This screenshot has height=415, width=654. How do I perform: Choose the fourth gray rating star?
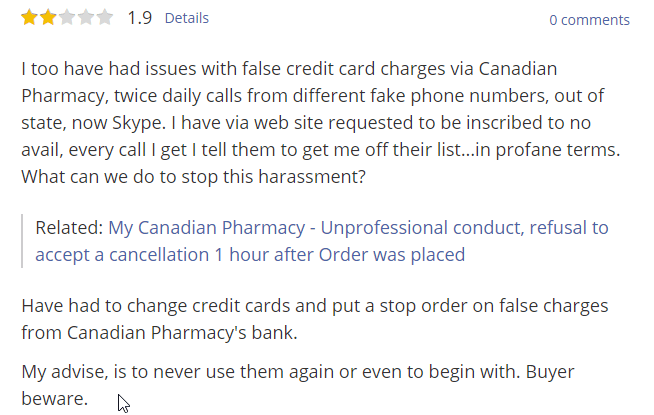click(x=86, y=18)
